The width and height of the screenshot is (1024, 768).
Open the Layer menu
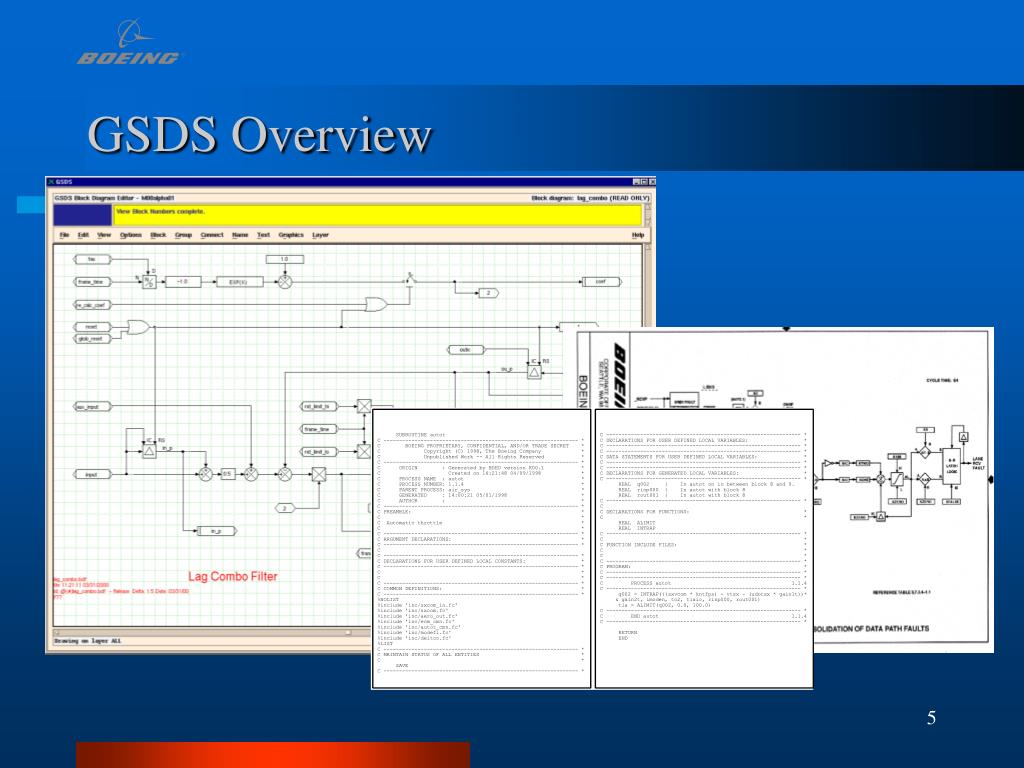320,235
